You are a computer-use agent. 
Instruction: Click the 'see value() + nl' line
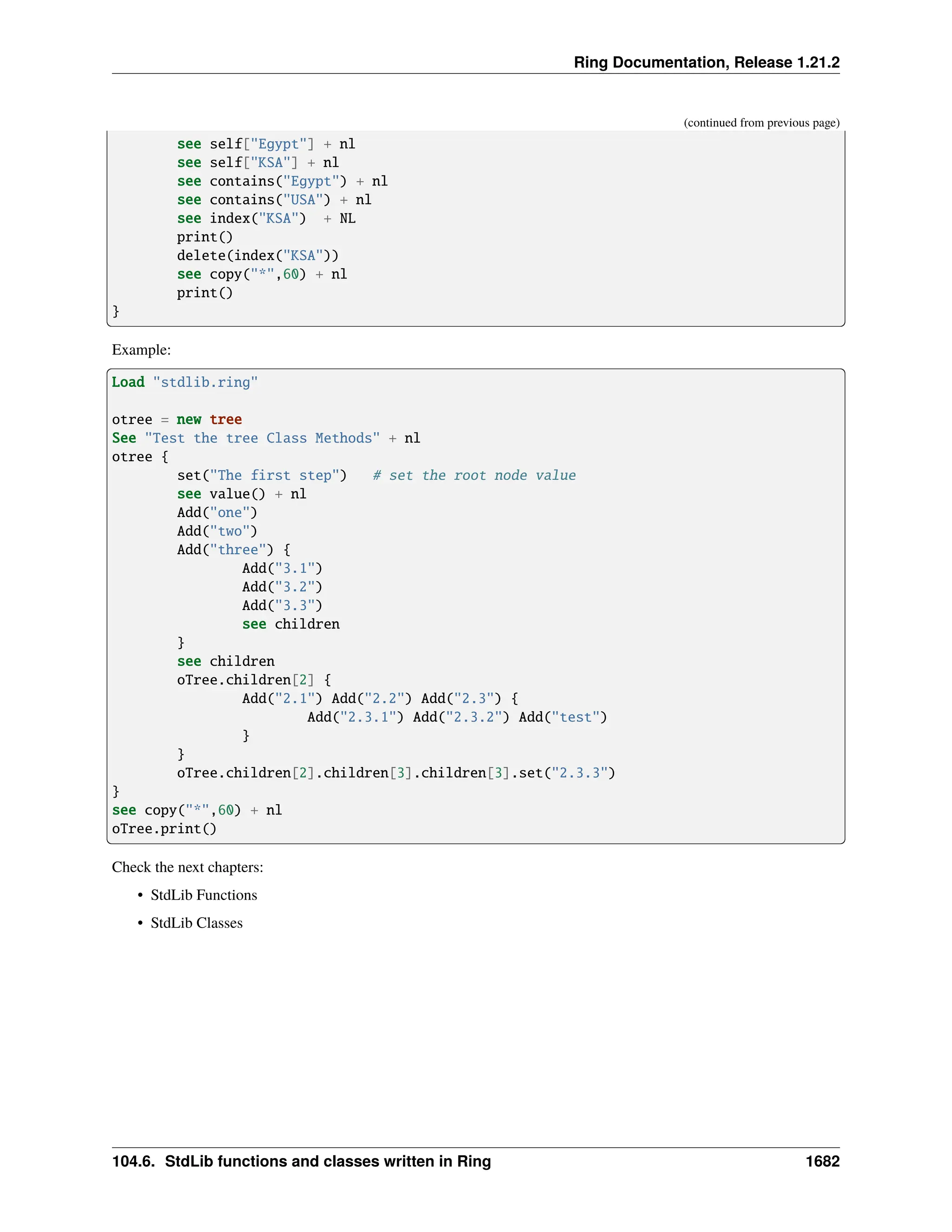pyautogui.click(x=241, y=494)
